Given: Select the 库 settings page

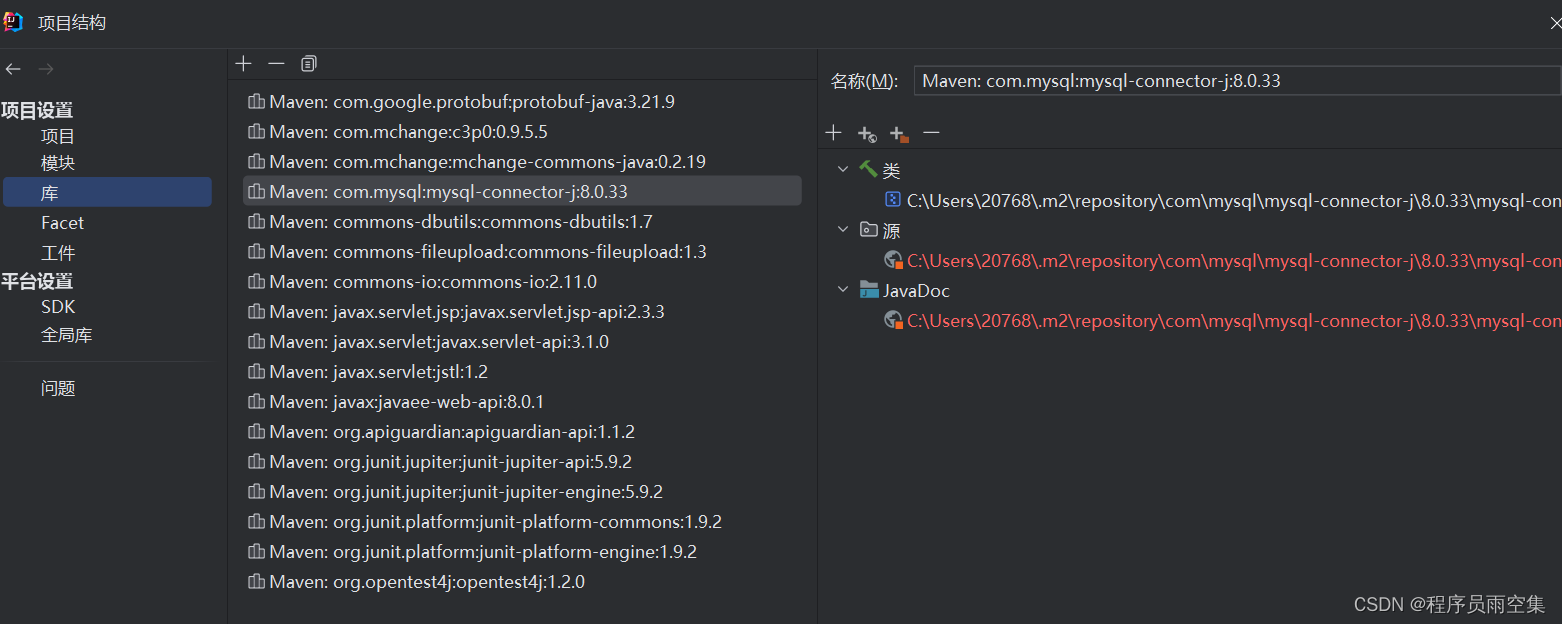Looking at the screenshot, I should coord(107,192).
